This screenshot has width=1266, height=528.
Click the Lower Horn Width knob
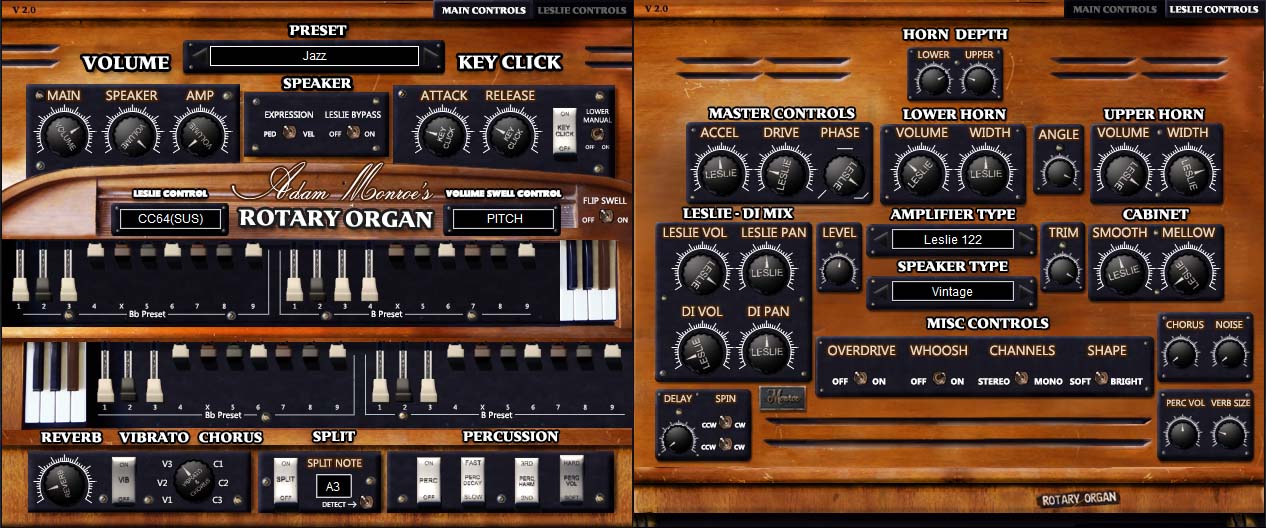984,171
